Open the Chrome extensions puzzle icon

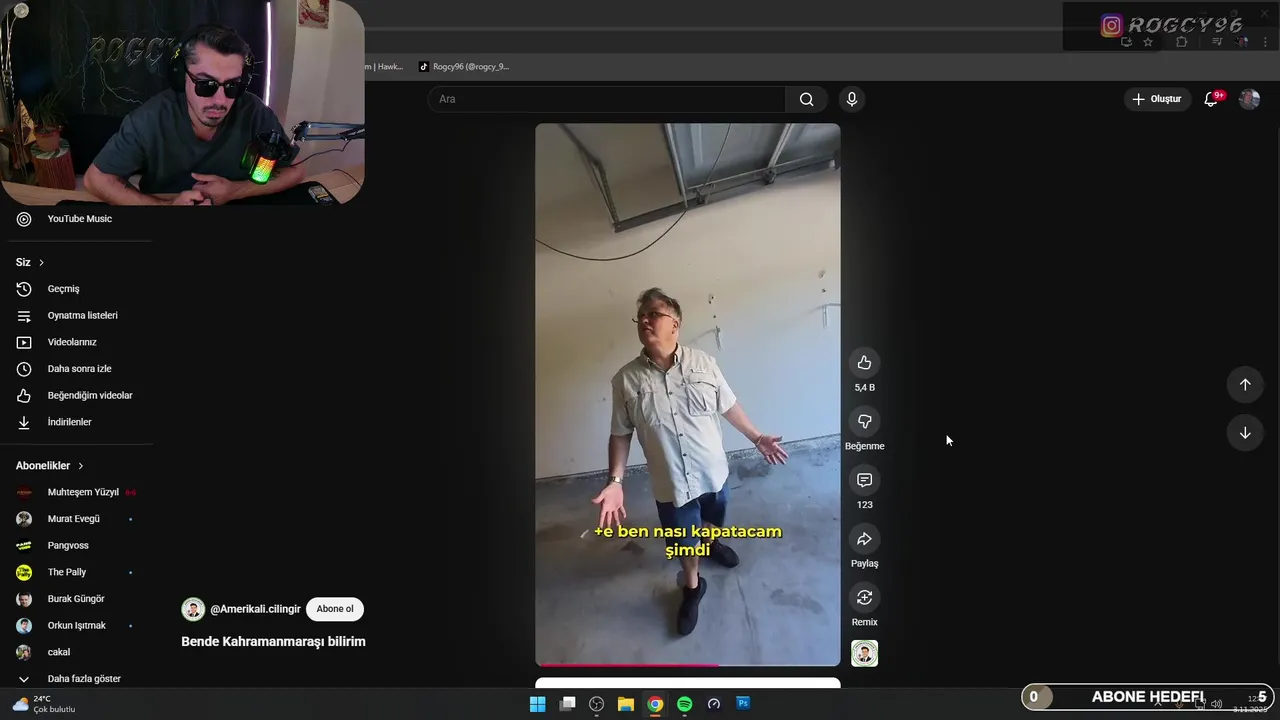[1181, 42]
